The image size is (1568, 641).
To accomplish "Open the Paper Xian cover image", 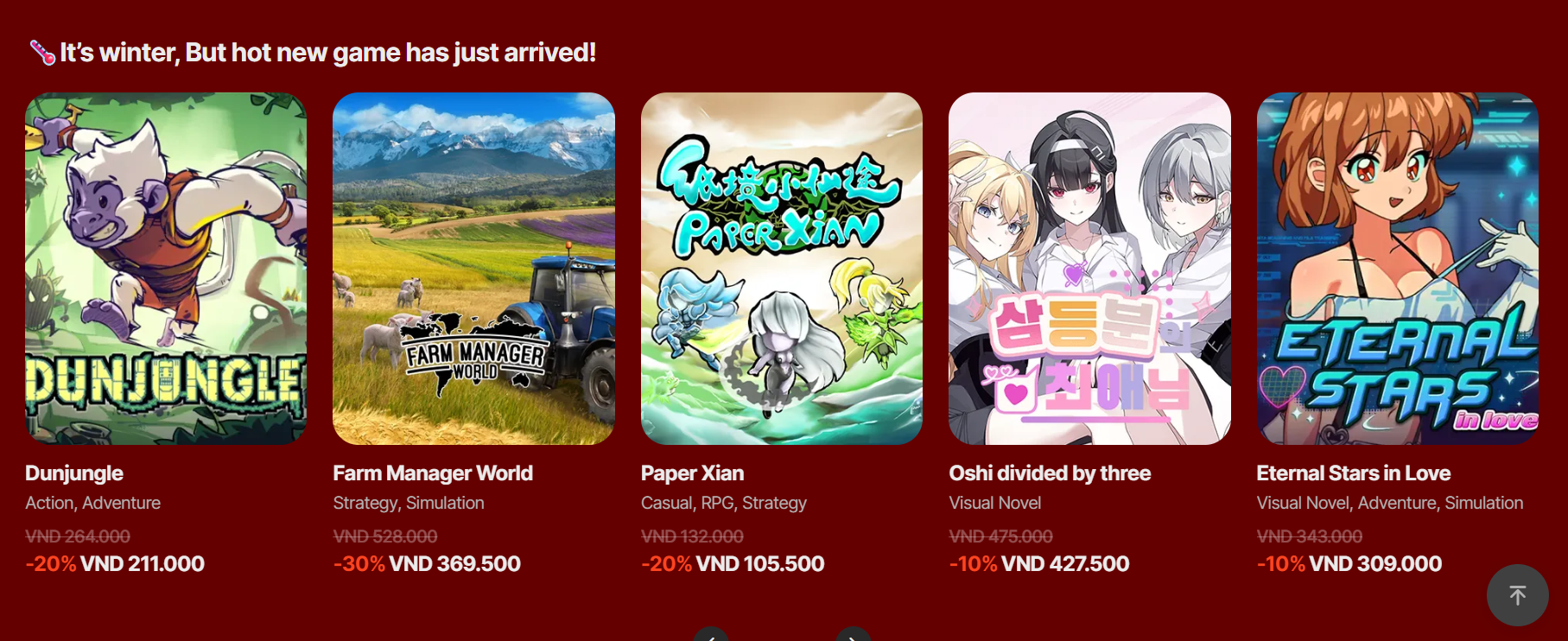I will point(782,269).
